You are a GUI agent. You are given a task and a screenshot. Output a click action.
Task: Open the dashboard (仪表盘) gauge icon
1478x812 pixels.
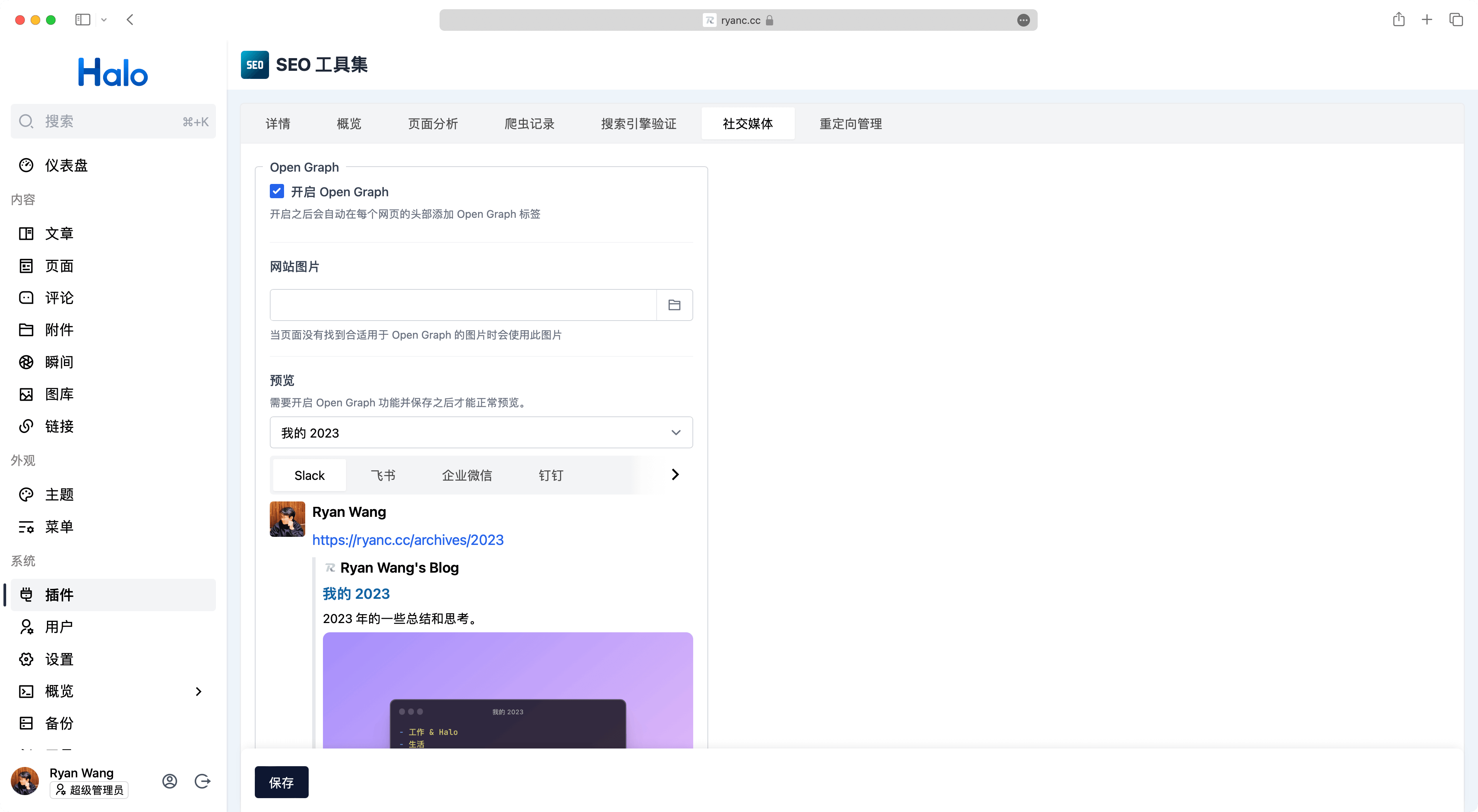coord(27,165)
